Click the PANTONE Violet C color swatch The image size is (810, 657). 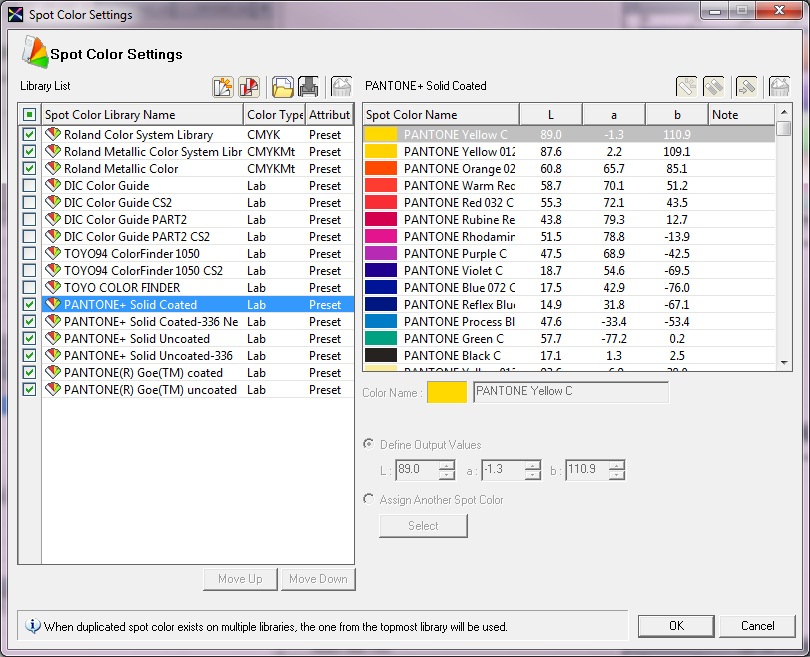pos(381,270)
